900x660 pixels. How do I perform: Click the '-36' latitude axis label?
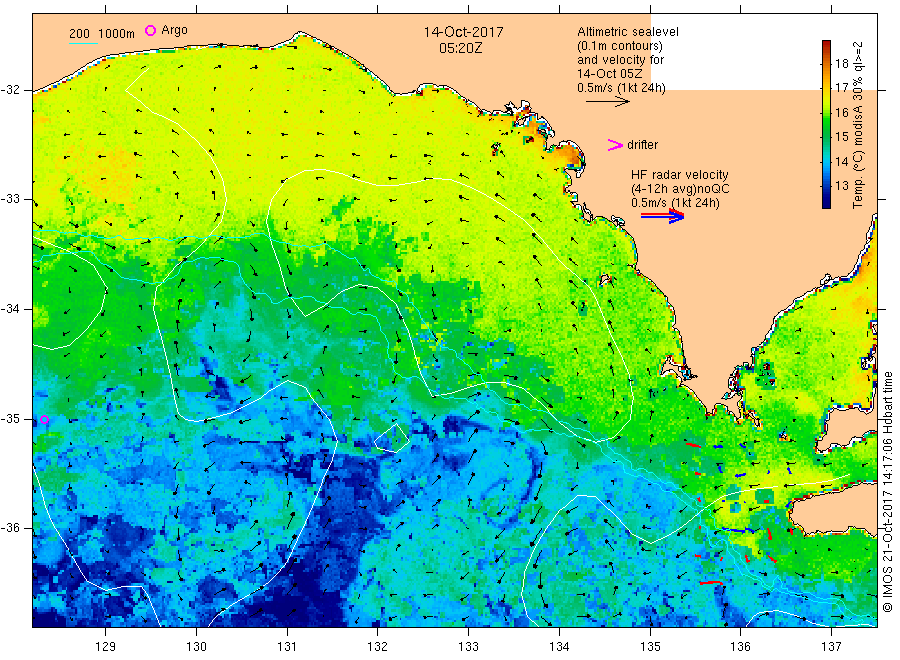tap(10, 528)
